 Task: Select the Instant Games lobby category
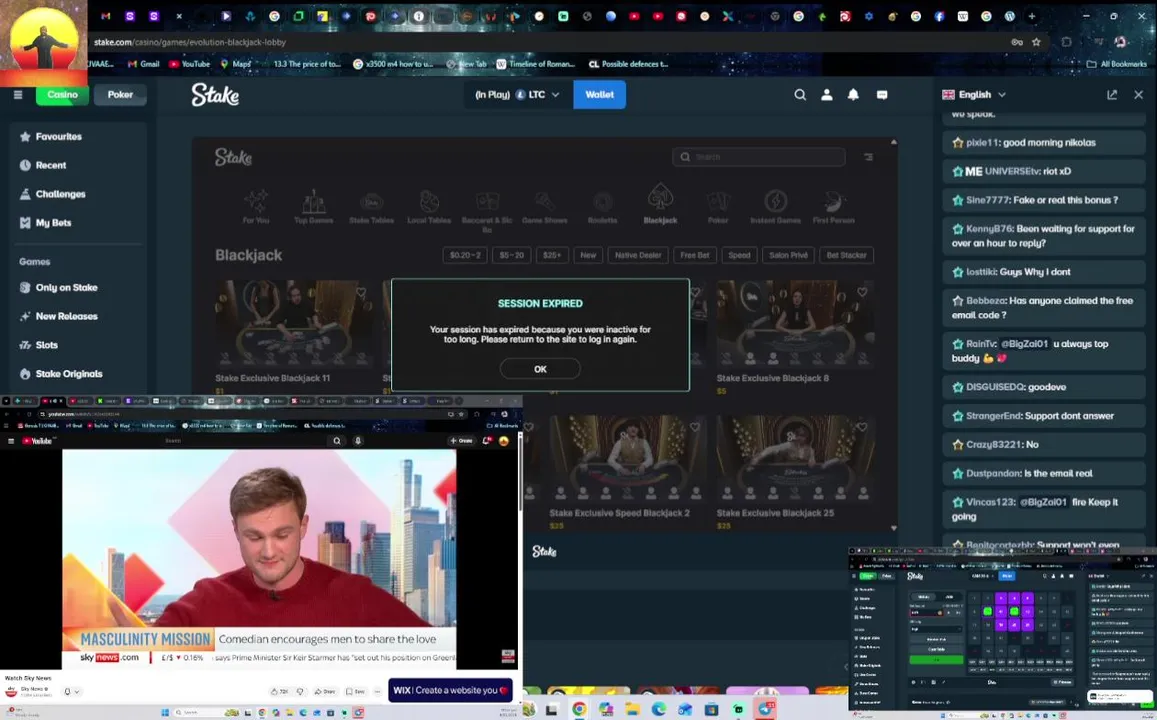776,206
